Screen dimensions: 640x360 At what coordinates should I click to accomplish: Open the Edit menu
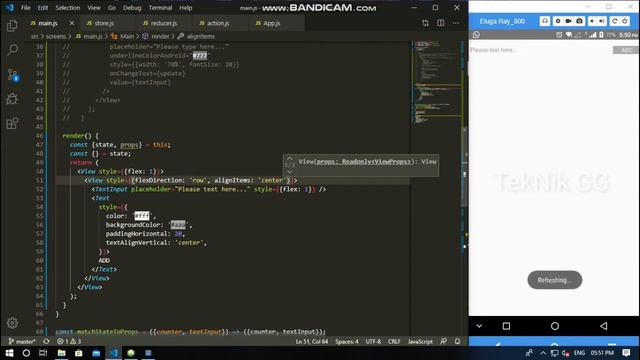[43, 8]
